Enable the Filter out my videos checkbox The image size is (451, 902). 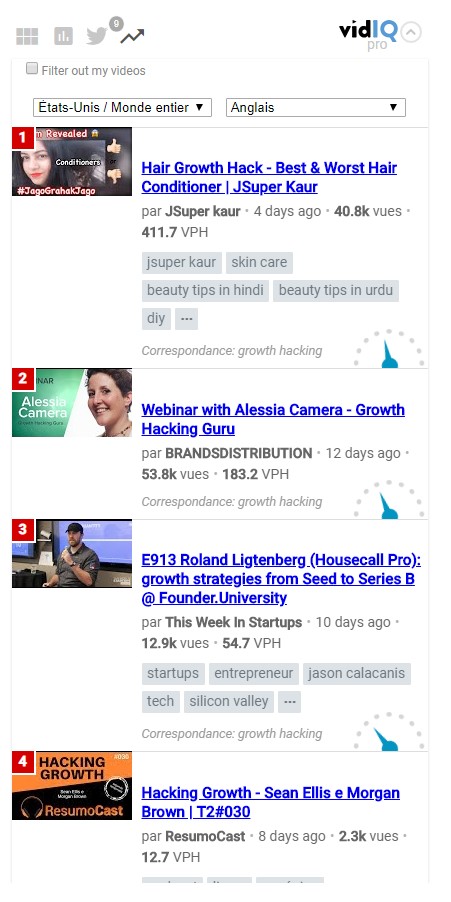tap(32, 69)
